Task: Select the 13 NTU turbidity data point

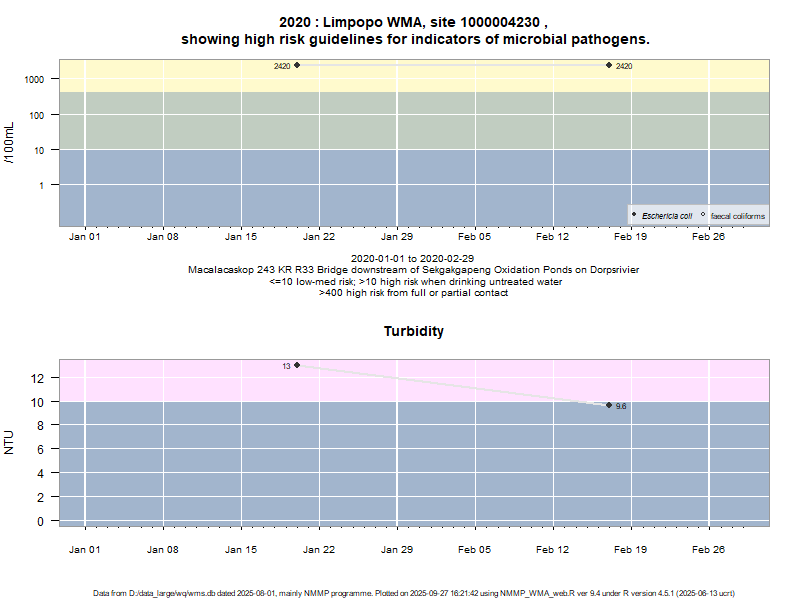Action: tap(297, 365)
